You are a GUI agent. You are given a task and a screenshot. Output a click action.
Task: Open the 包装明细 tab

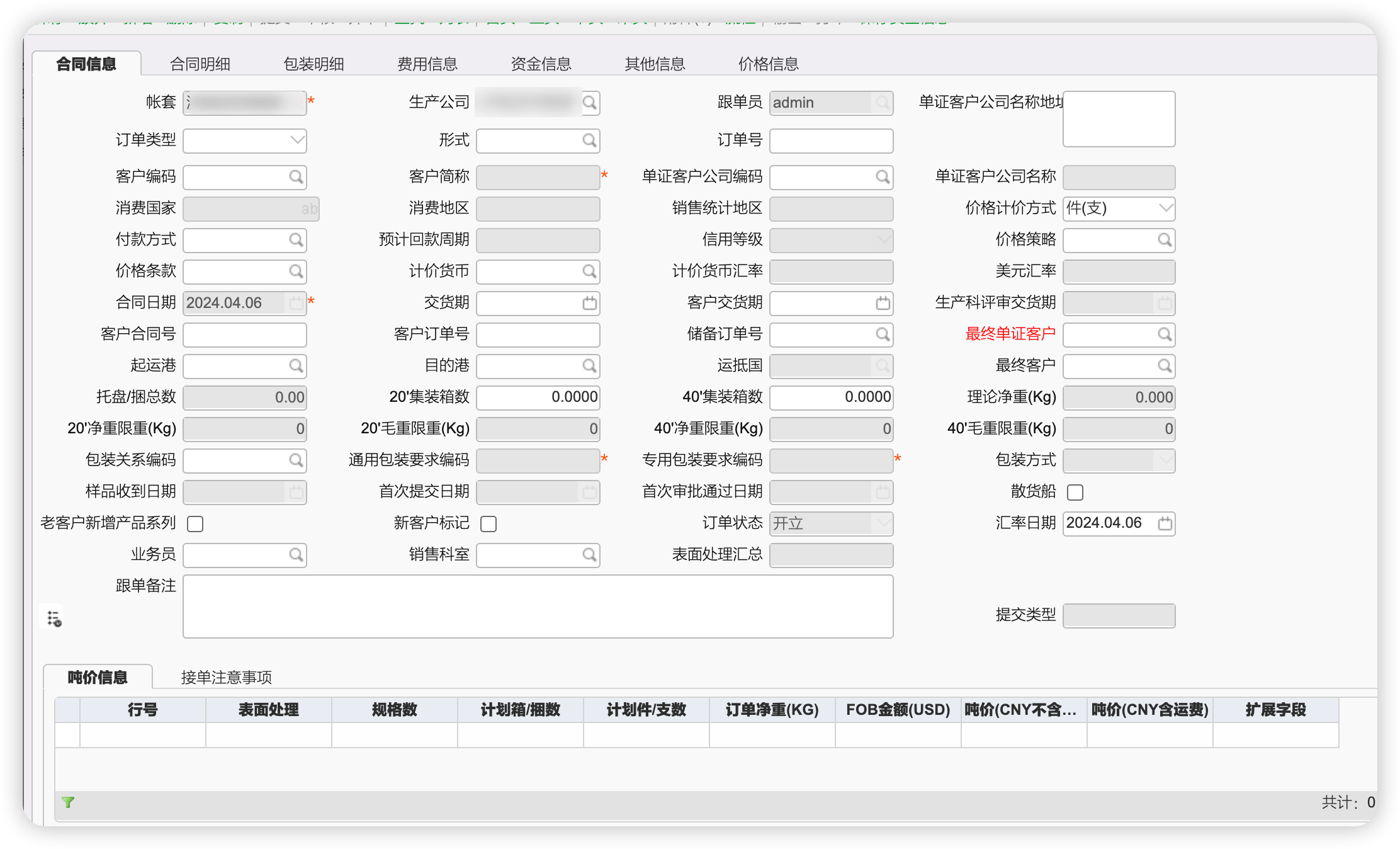point(313,64)
